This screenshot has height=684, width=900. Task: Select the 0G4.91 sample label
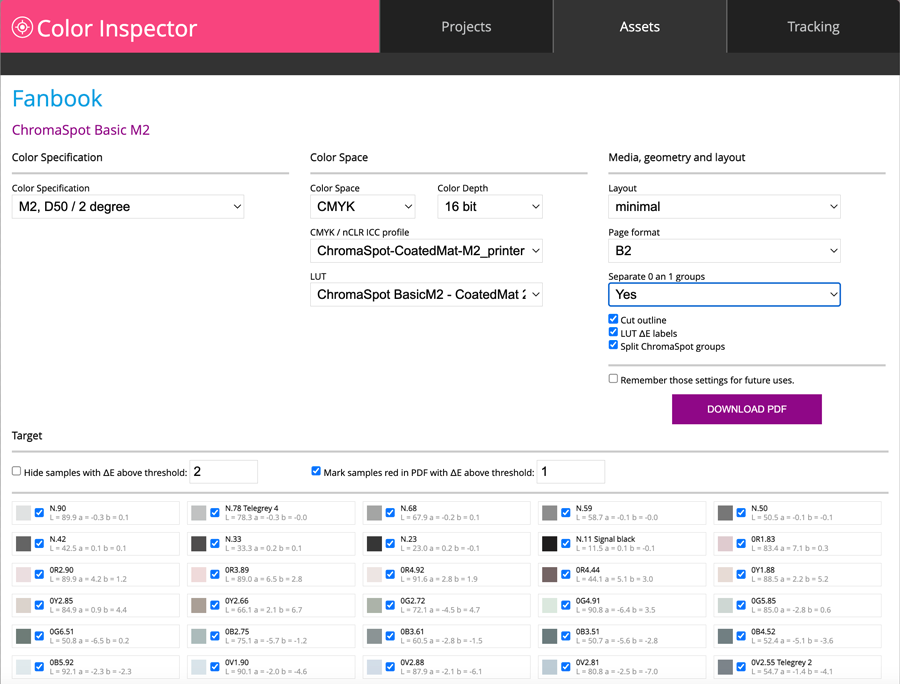click(x=588, y=601)
